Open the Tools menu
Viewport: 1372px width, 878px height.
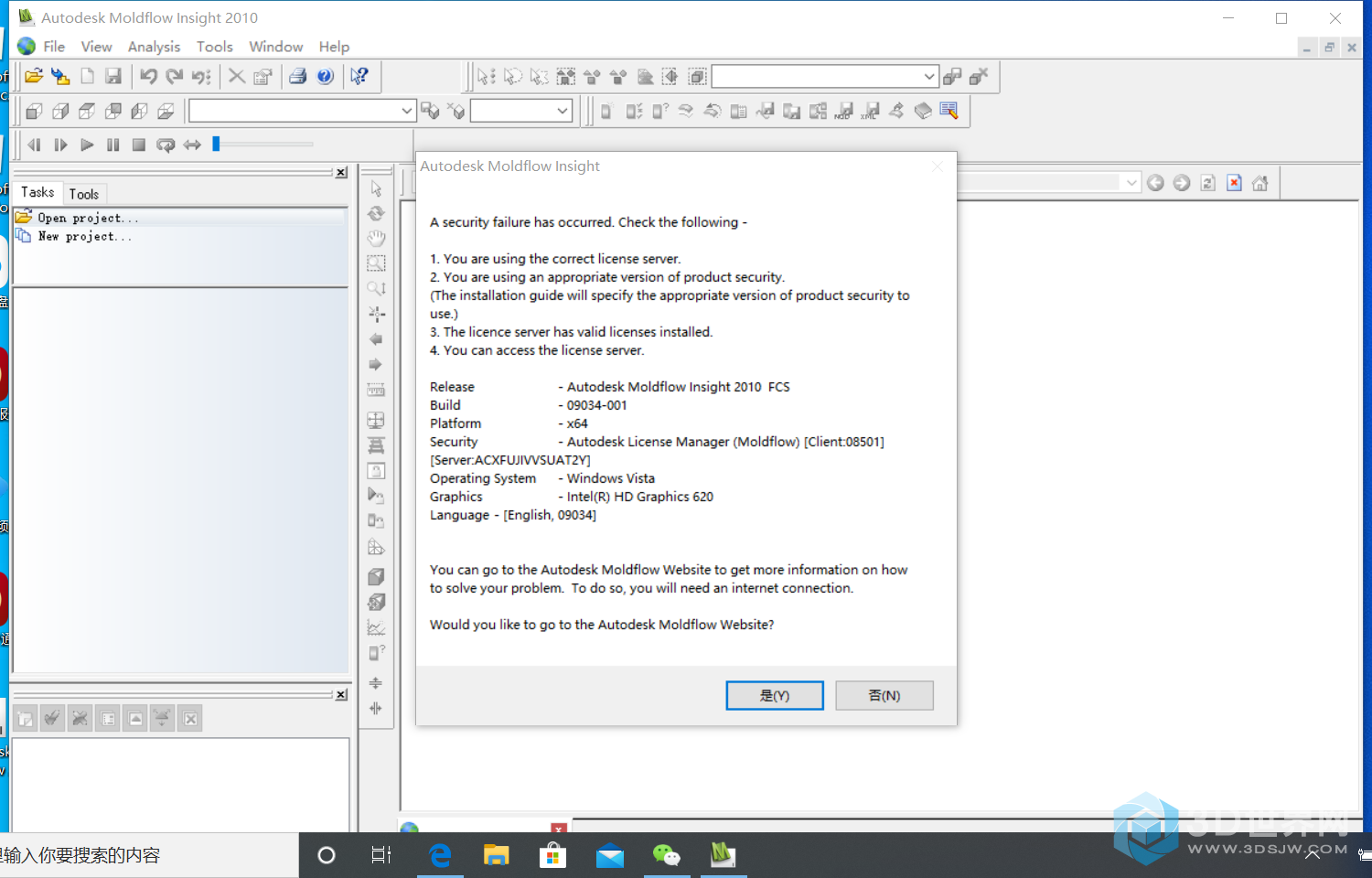coord(214,47)
